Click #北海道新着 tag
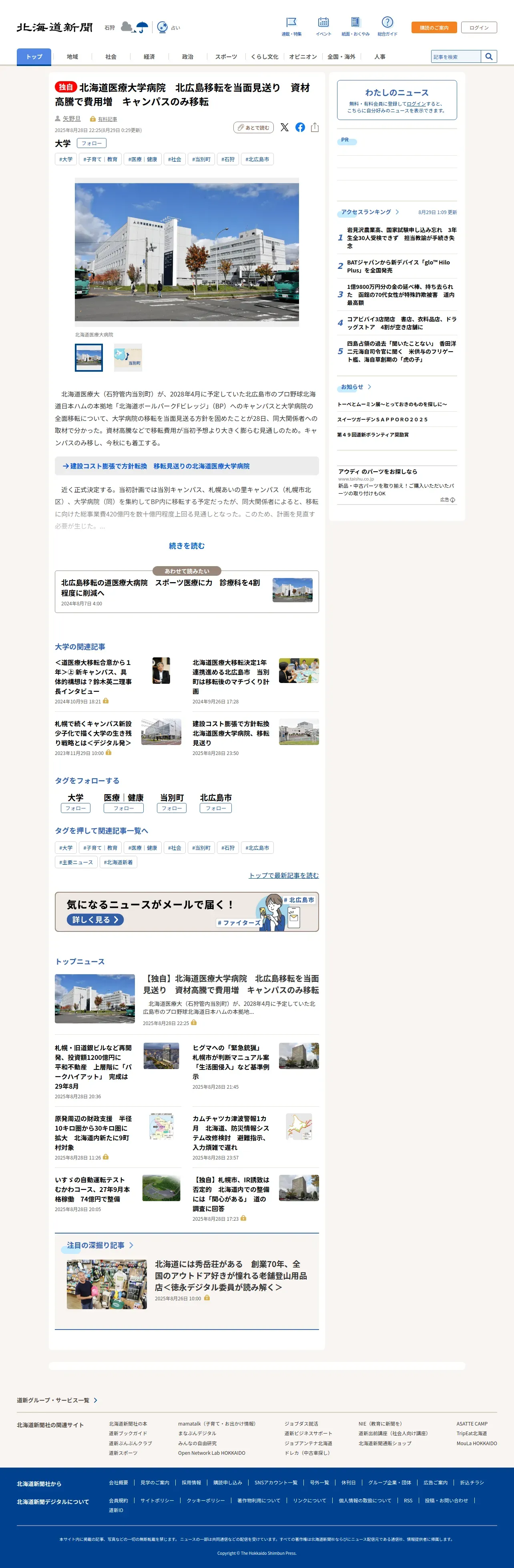 [x=118, y=862]
